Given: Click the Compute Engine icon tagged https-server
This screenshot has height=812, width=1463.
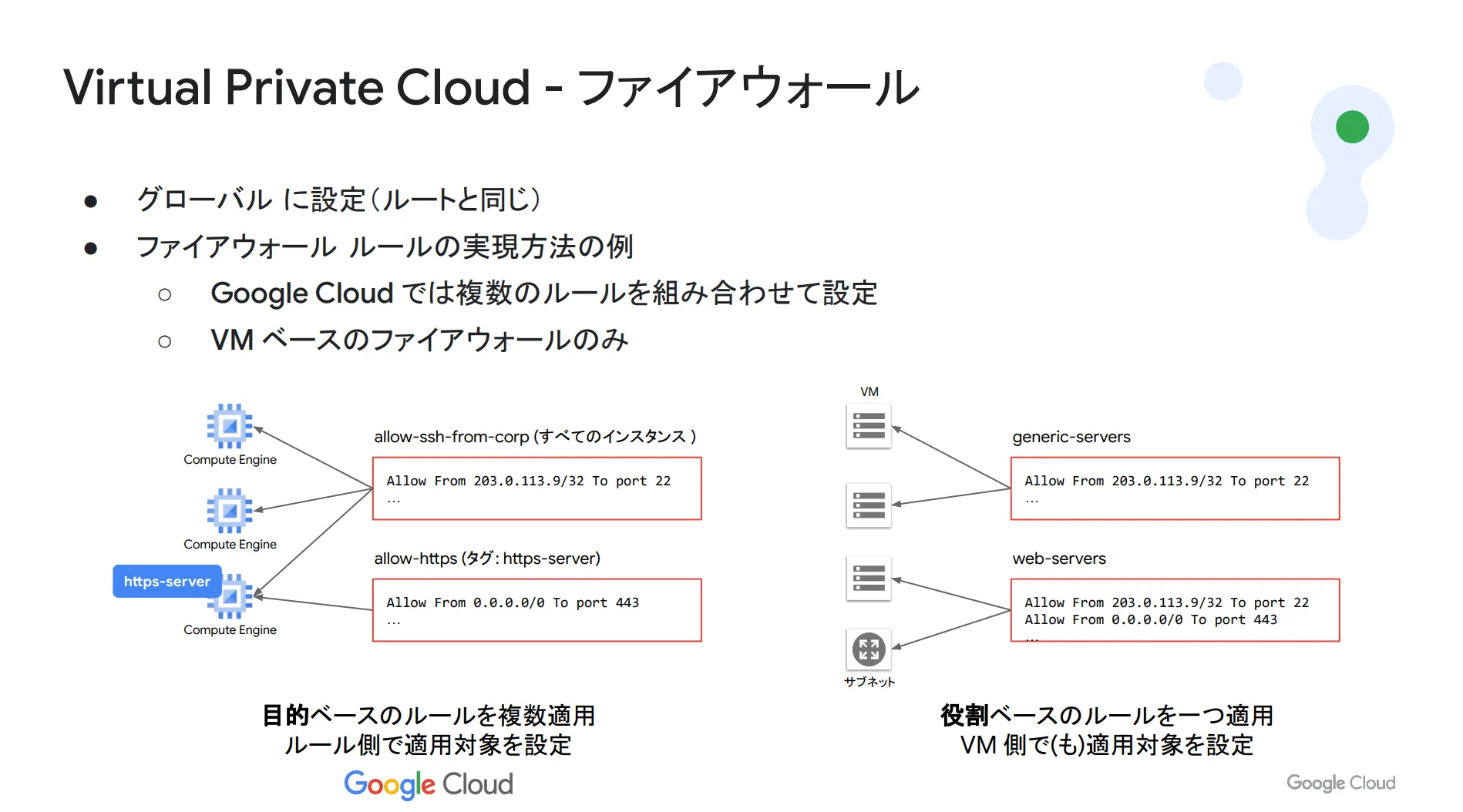Looking at the screenshot, I should pos(230,596).
